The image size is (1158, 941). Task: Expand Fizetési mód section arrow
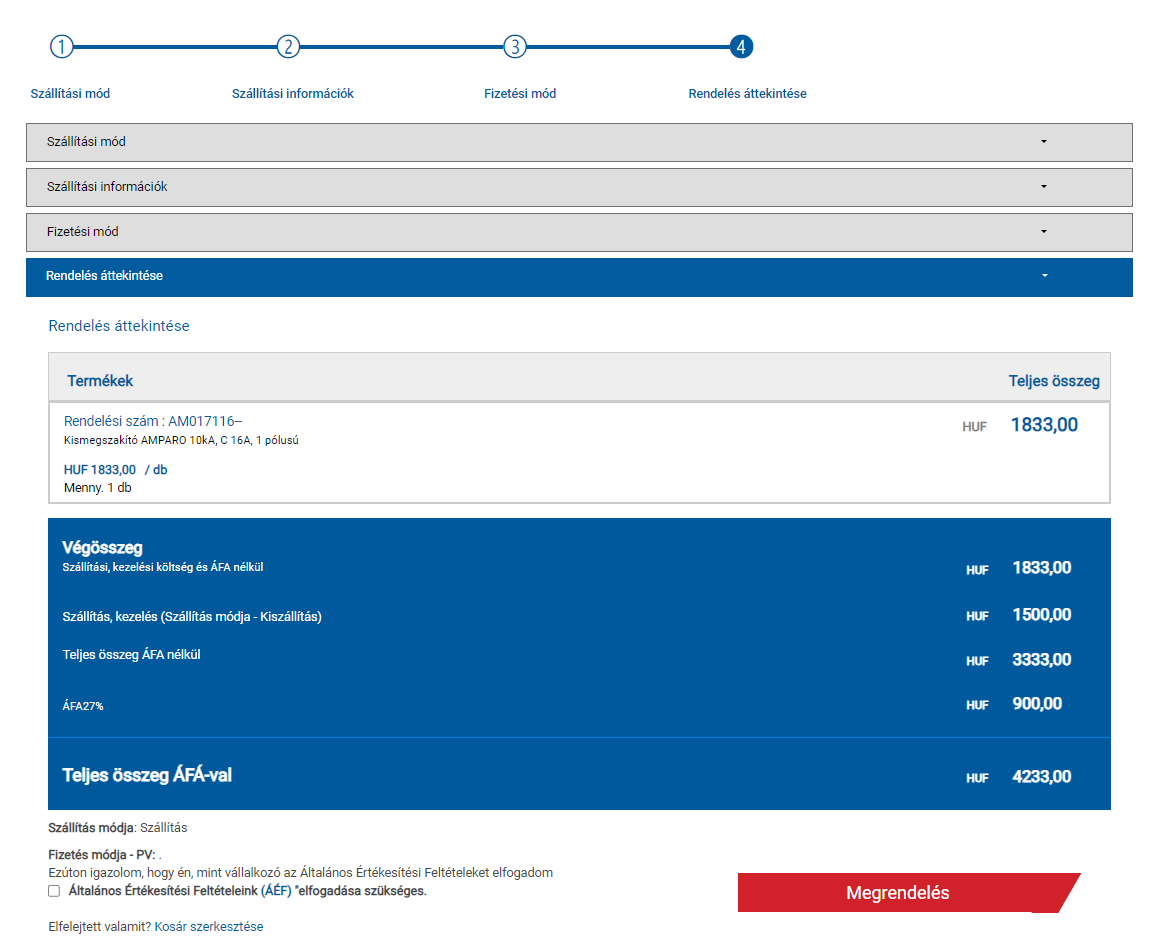pos(1044,232)
